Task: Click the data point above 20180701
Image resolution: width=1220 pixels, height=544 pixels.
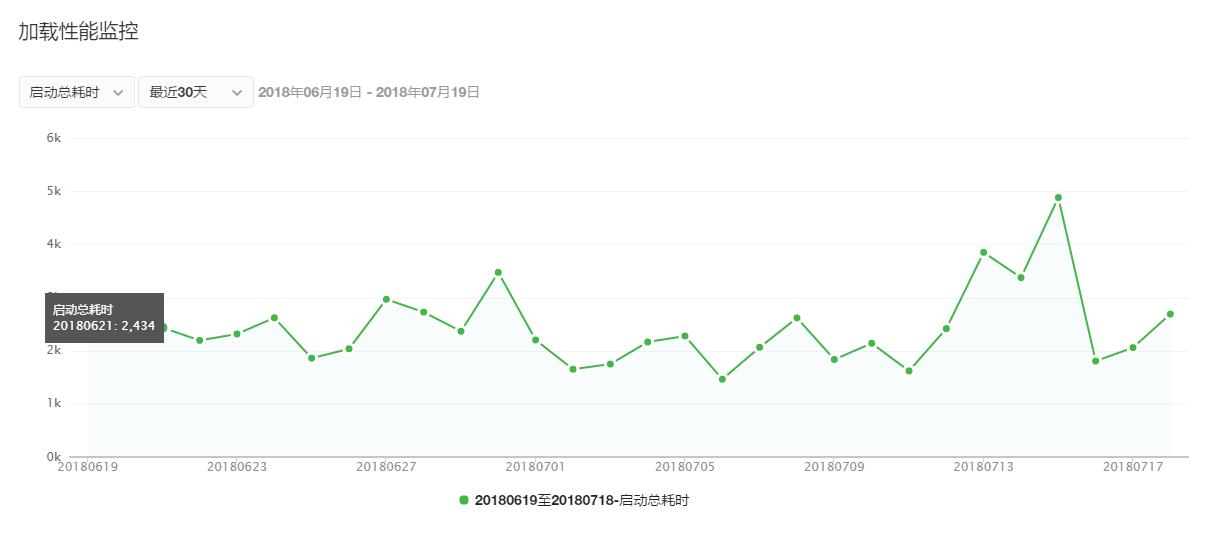Action: (x=536, y=340)
